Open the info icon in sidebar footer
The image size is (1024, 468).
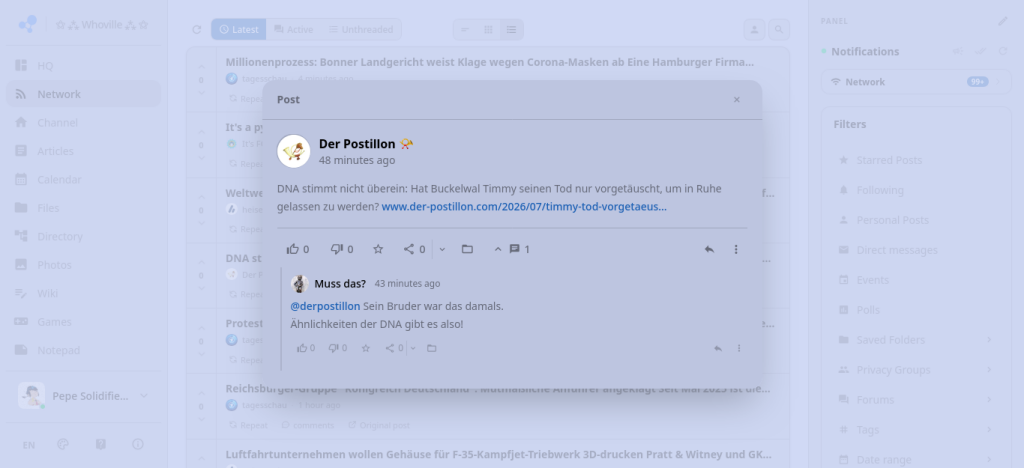click(138, 445)
